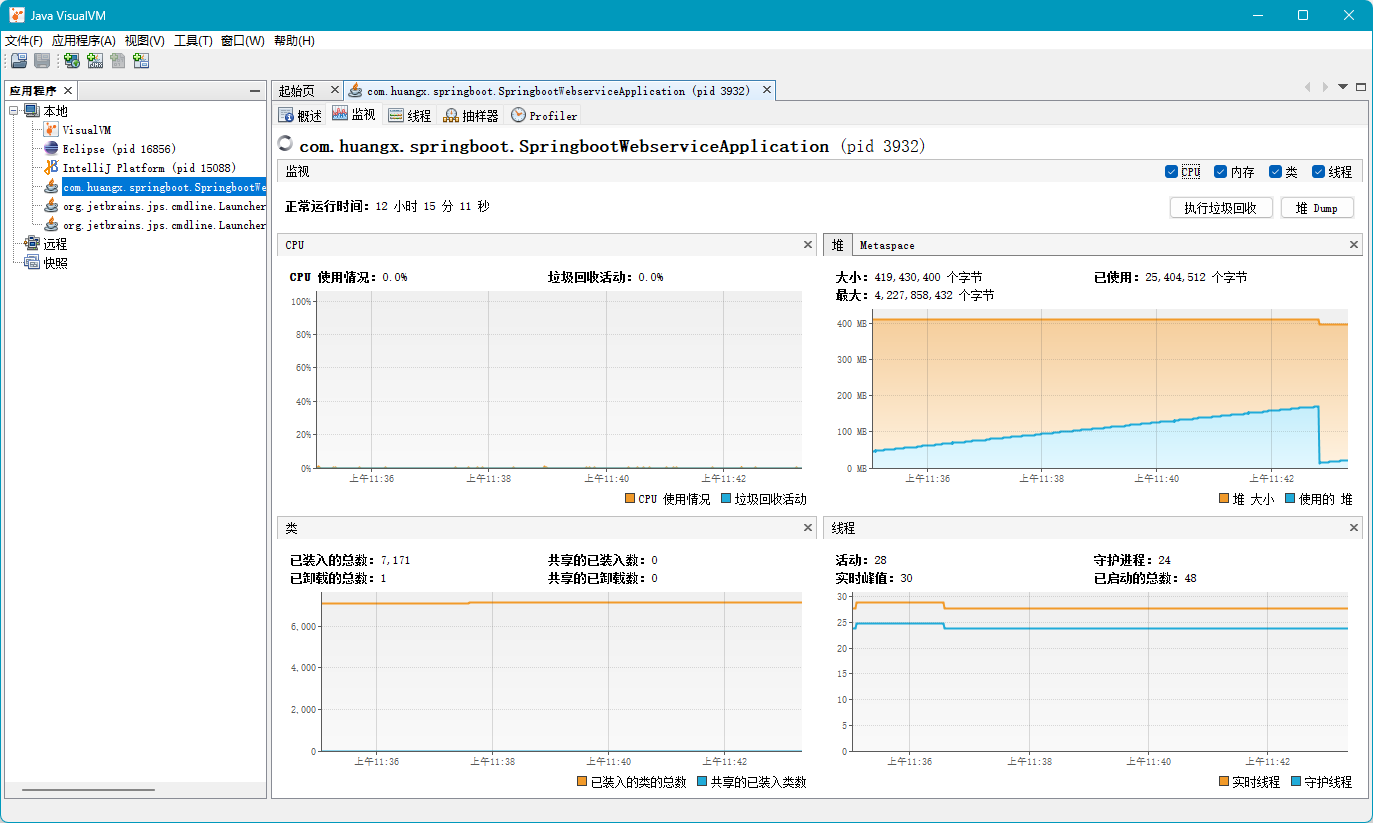Uncheck the 类 monitor checkbox
This screenshot has height=823, width=1373.
[1275, 172]
